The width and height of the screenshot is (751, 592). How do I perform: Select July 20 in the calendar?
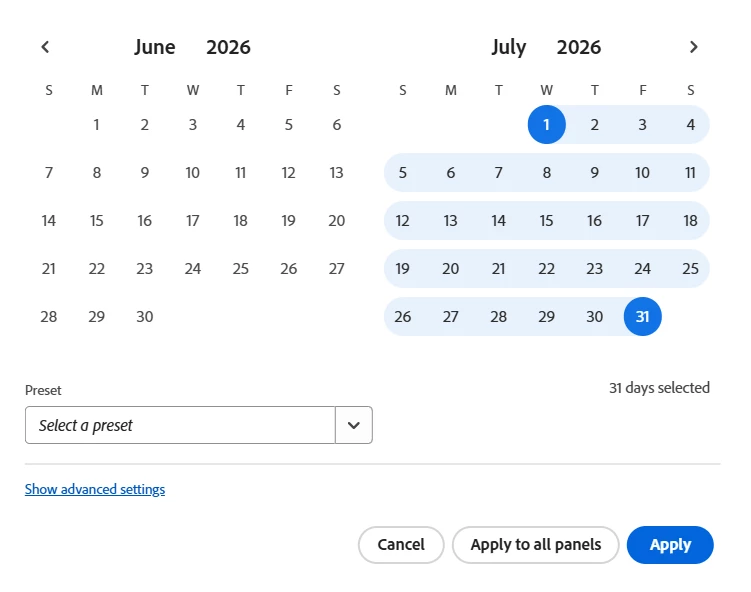[x=451, y=269]
